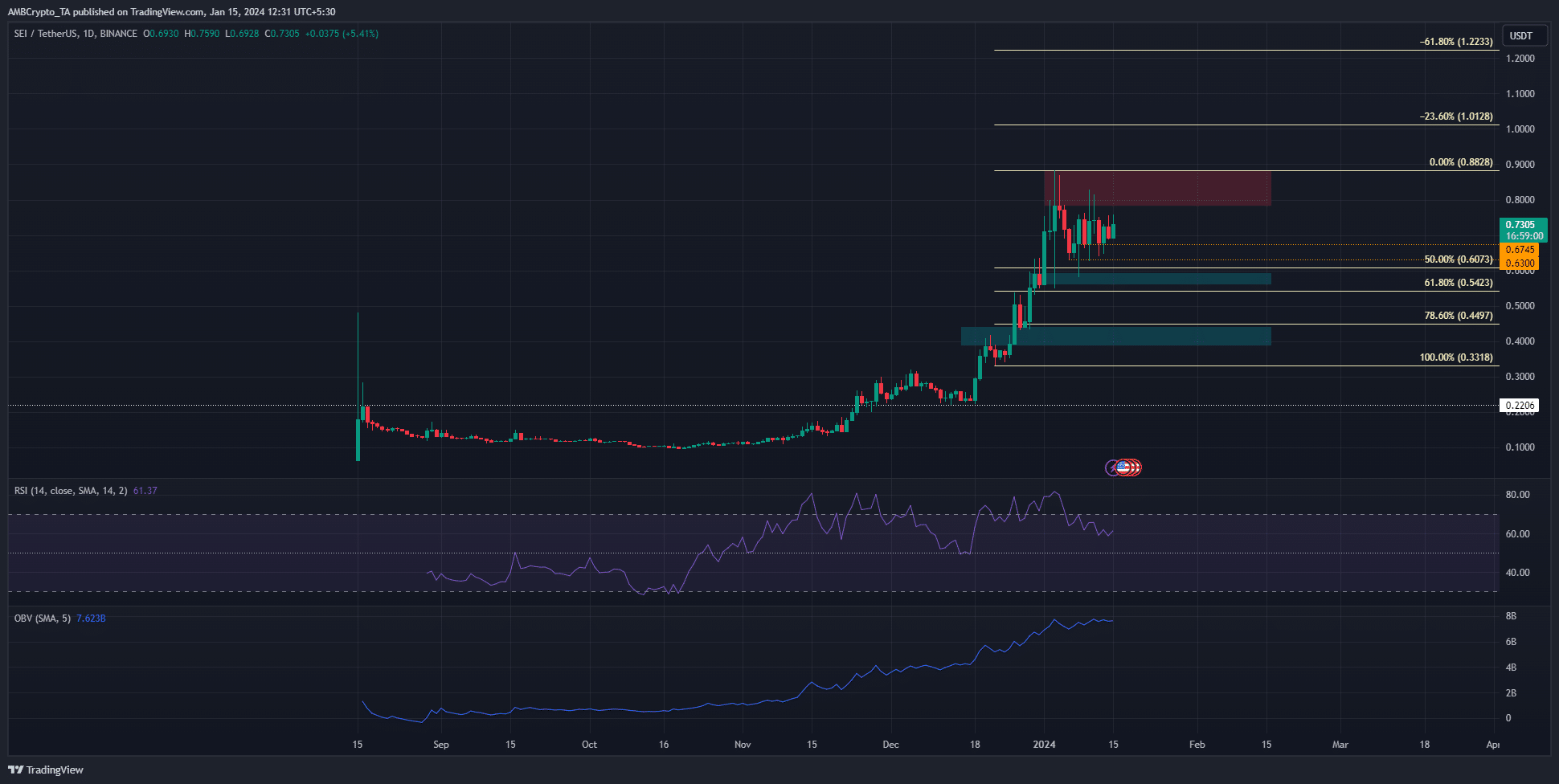The width and height of the screenshot is (1559, 784).
Task: Select the 61.80% (0.5423) Fibonacci label
Action: [1459, 283]
